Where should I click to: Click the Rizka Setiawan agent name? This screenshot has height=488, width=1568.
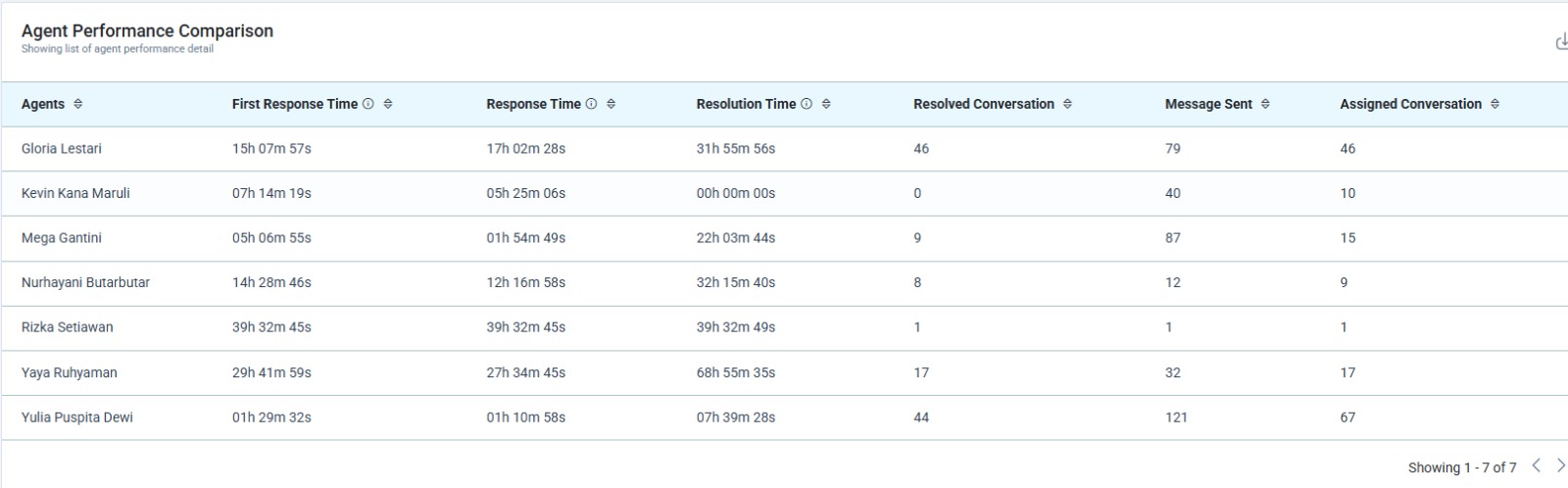[67, 327]
